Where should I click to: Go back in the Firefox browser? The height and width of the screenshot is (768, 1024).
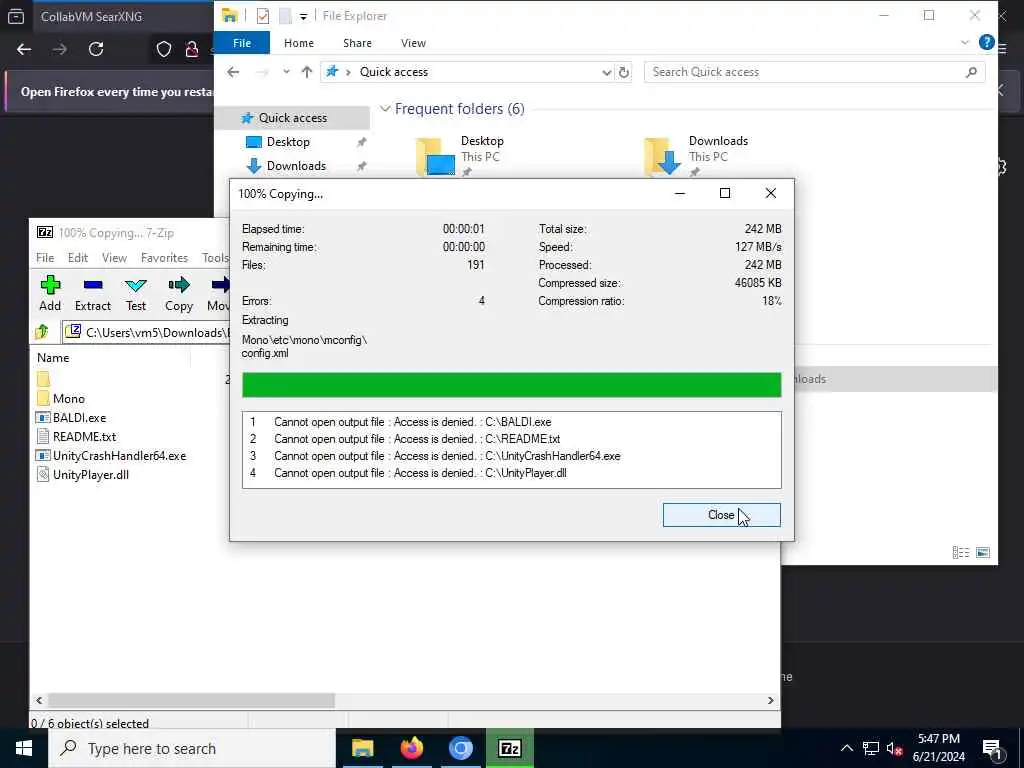pyautogui.click(x=24, y=49)
